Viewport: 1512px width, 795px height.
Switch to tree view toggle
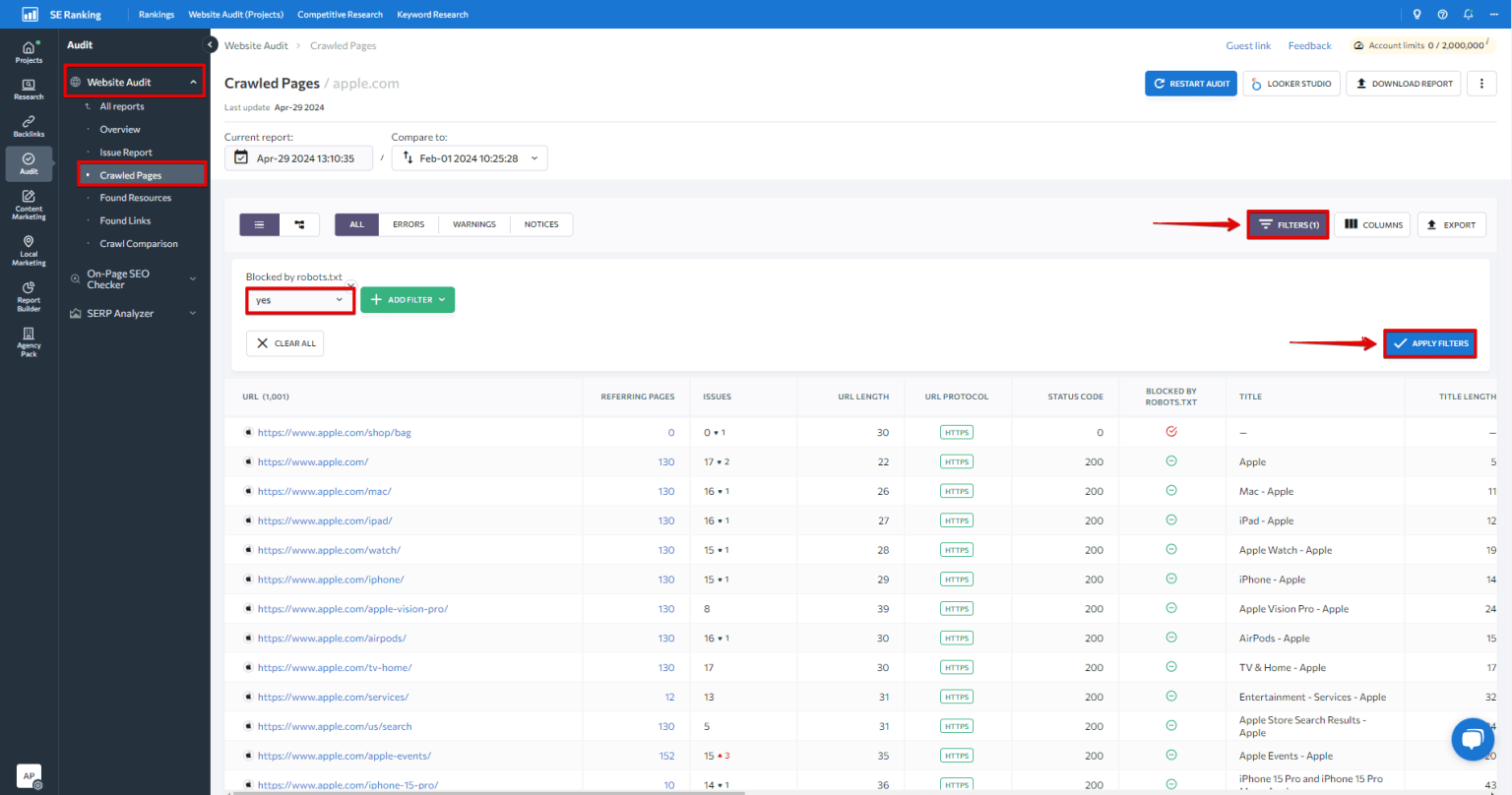299,225
